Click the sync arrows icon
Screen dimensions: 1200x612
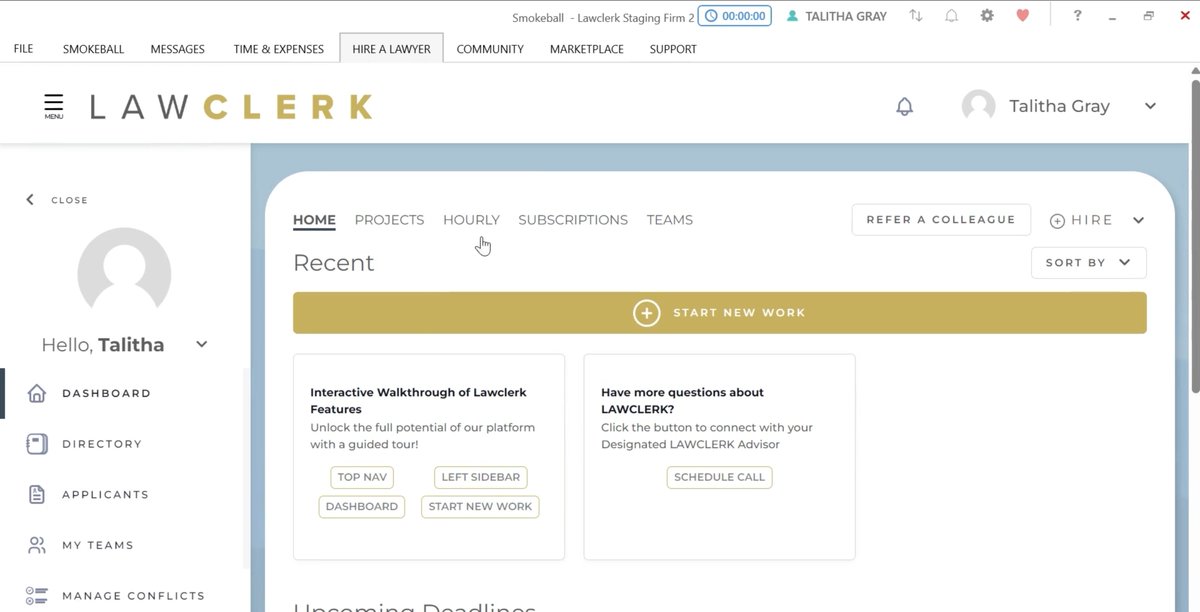pyautogui.click(x=916, y=15)
